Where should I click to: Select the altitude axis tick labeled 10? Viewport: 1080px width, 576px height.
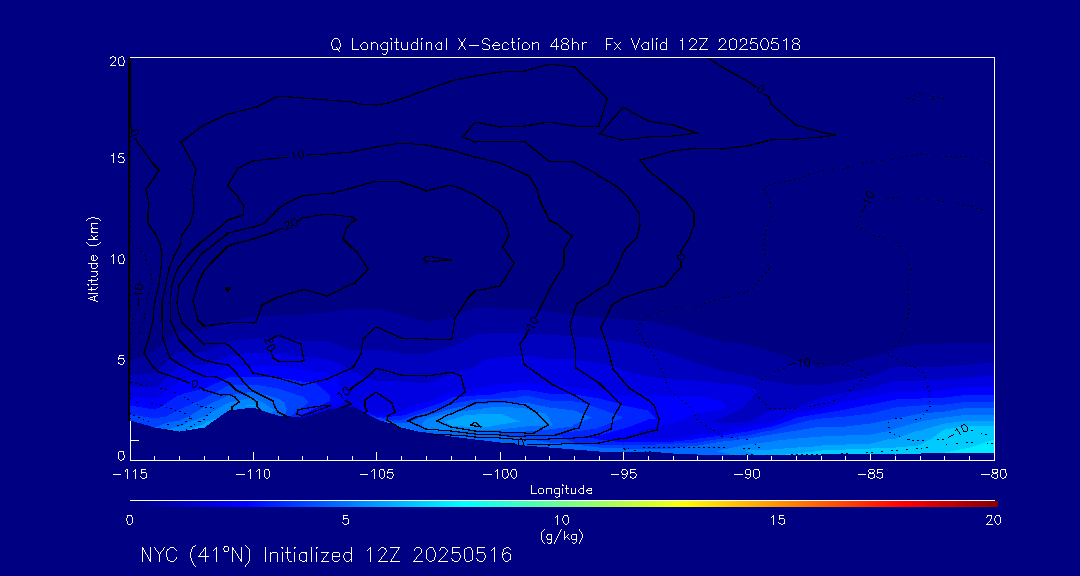click(118, 259)
